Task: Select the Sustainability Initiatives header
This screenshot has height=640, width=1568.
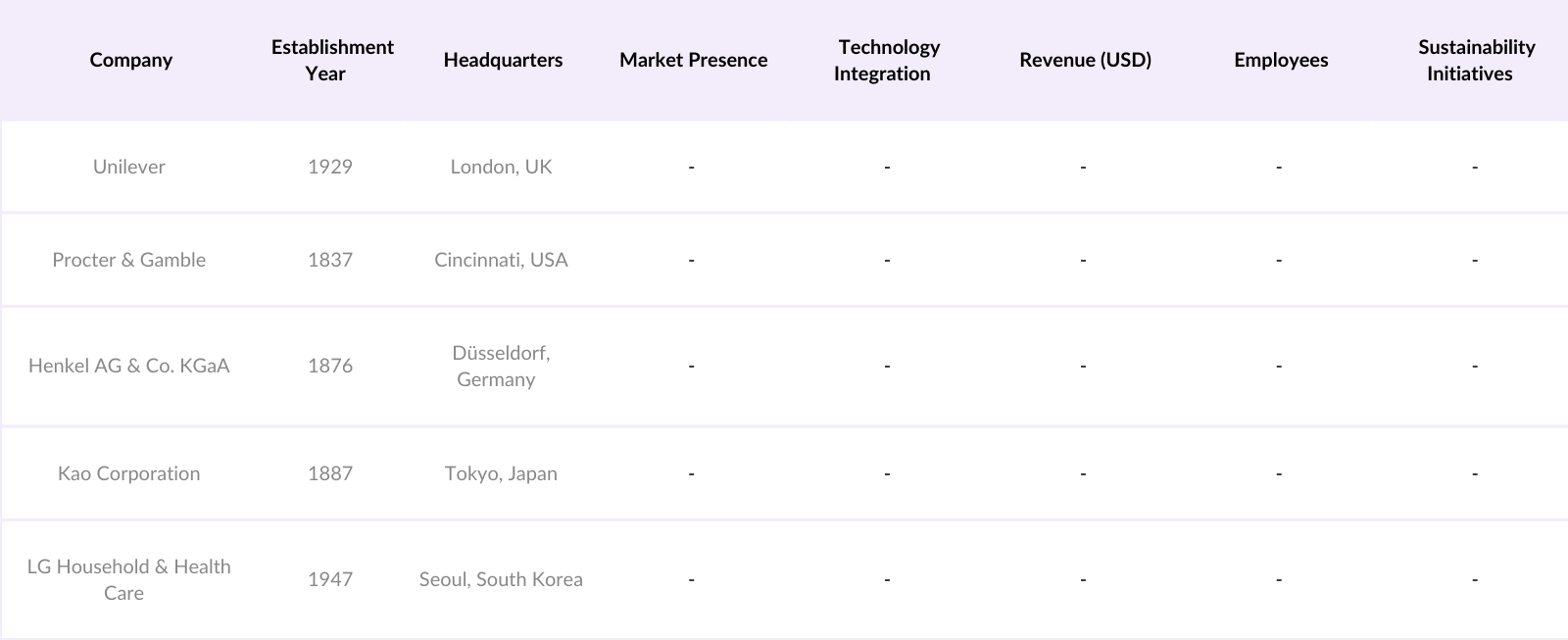Action: [1475, 60]
